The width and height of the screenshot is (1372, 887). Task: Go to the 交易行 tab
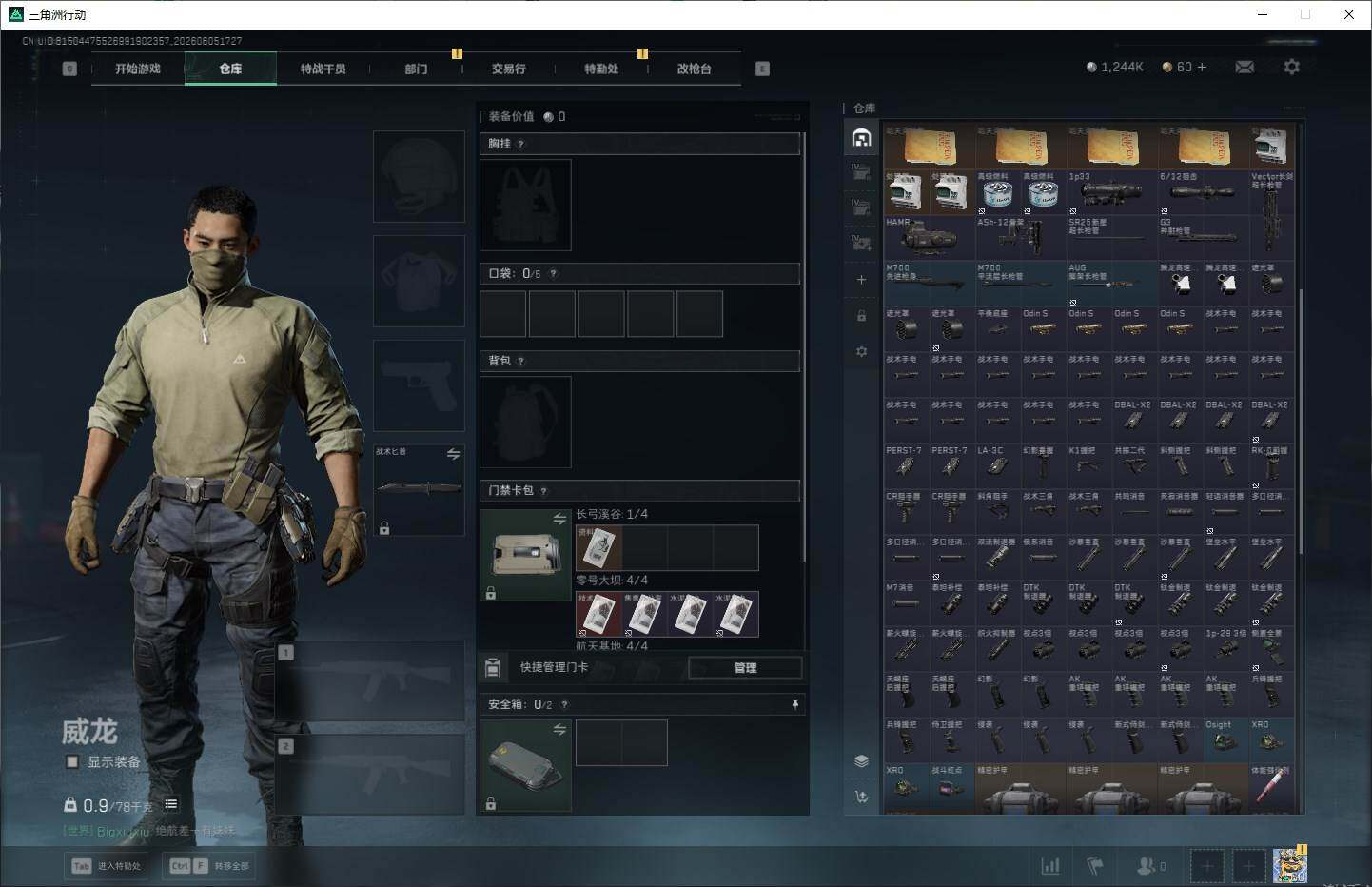point(509,69)
